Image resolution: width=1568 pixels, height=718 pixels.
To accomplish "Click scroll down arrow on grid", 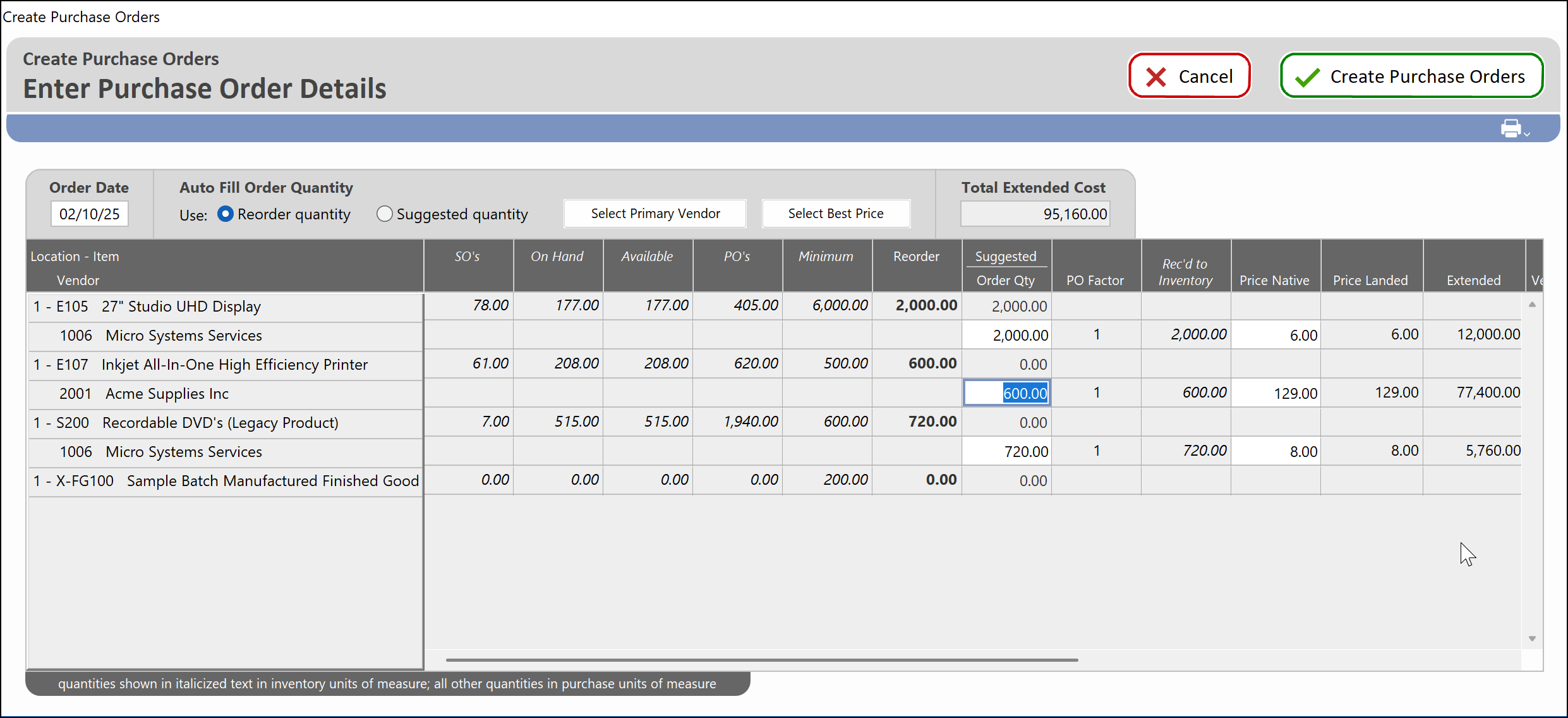I will click(1532, 638).
